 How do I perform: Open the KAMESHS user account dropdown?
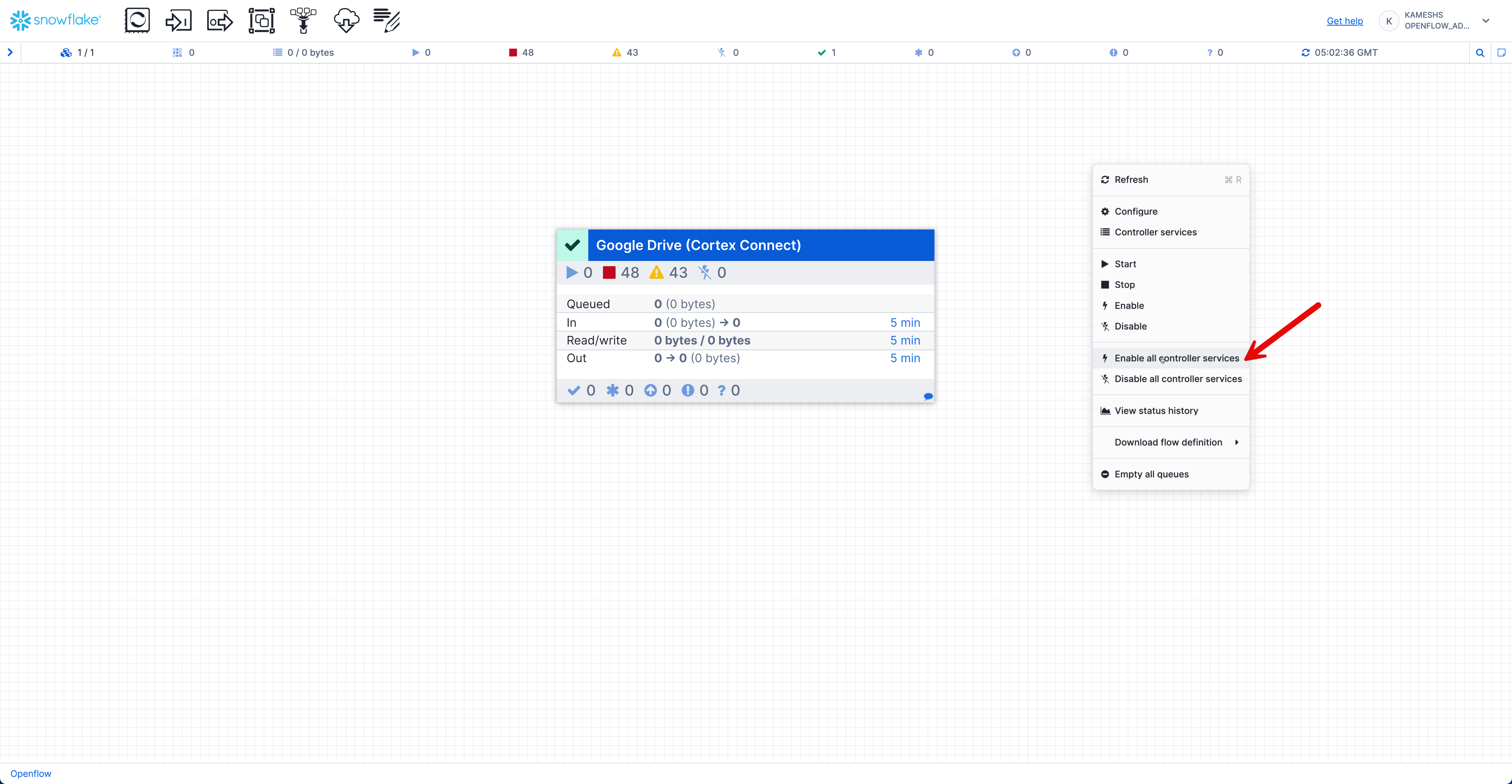(x=1486, y=21)
